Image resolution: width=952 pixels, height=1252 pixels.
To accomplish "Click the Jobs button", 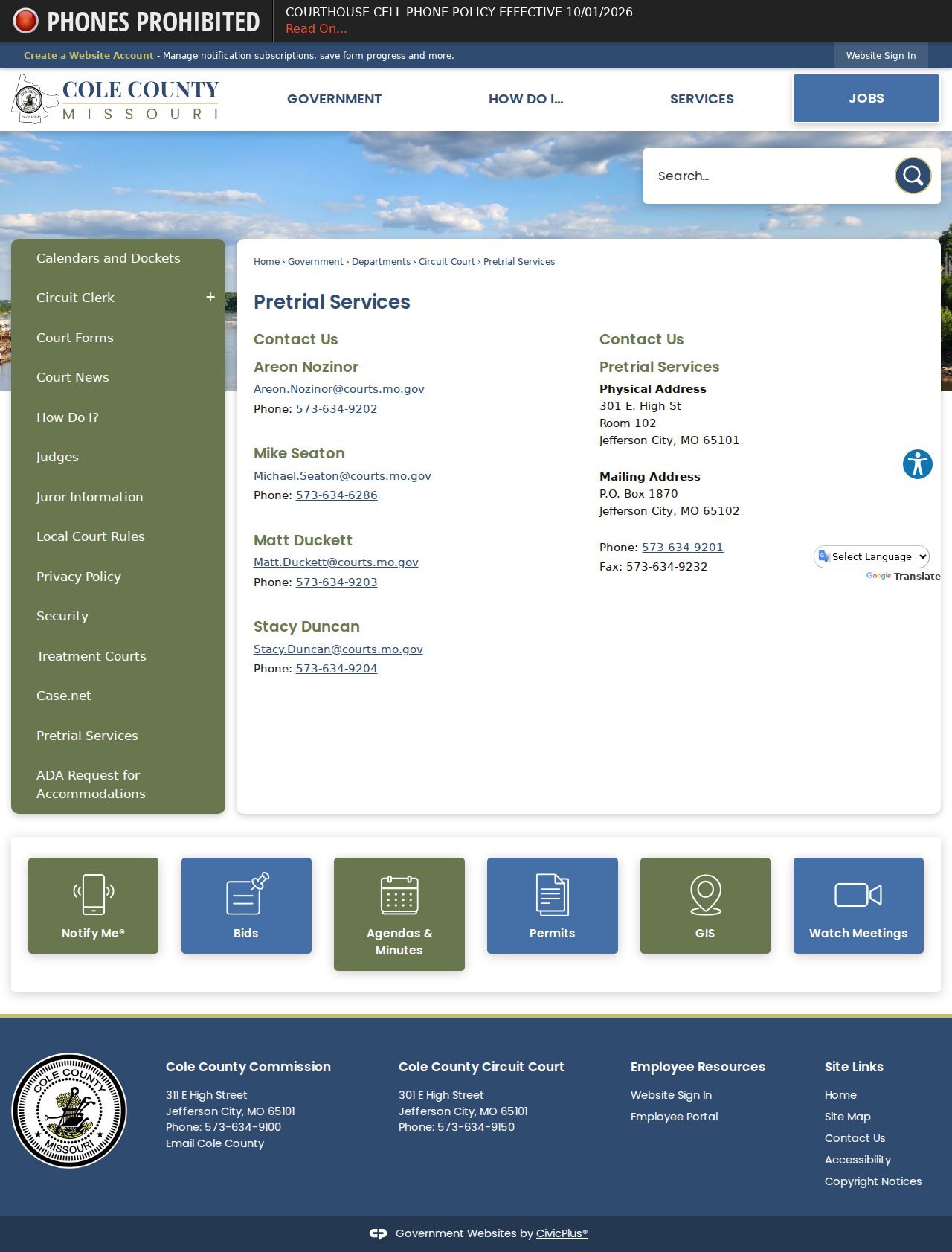I will pyautogui.click(x=866, y=98).
